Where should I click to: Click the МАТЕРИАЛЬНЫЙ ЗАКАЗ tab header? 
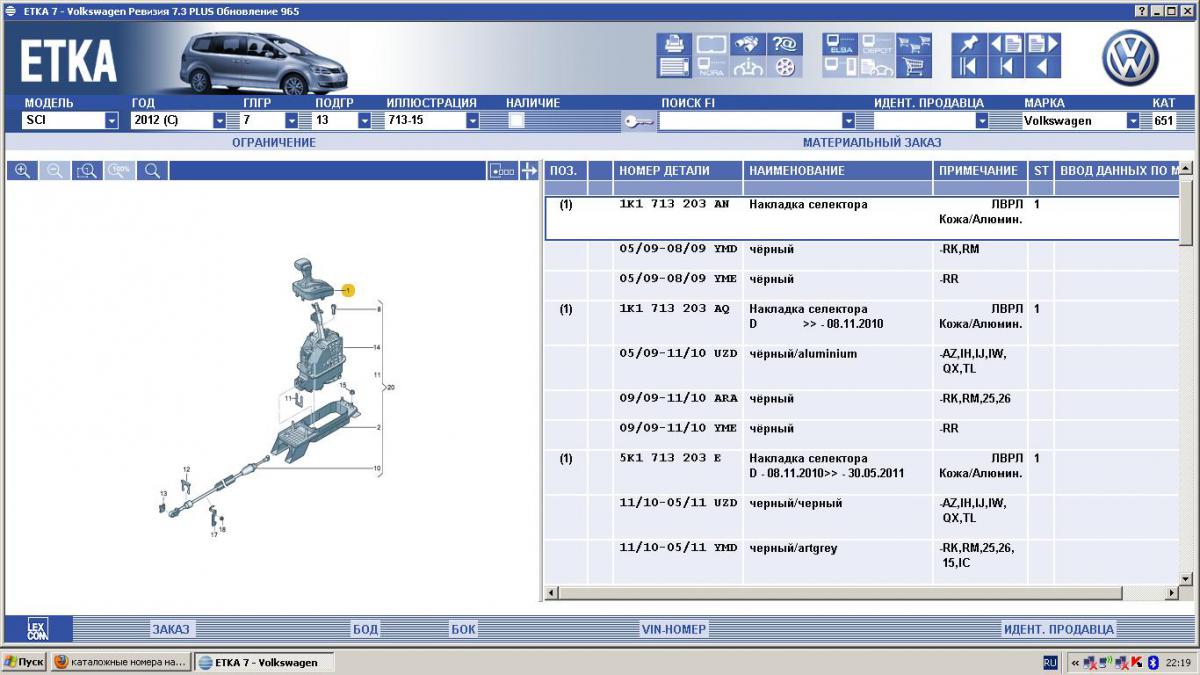[872, 143]
